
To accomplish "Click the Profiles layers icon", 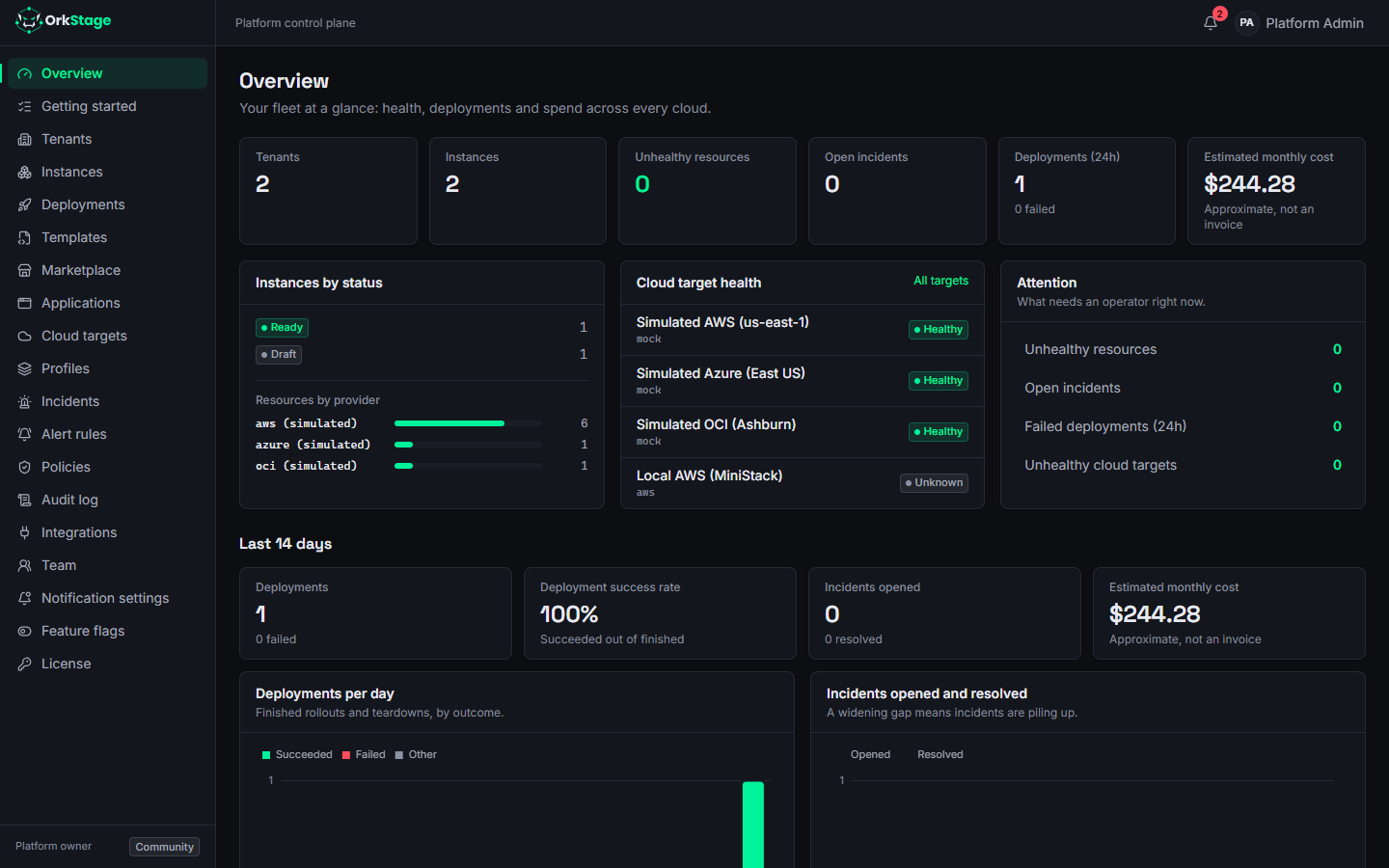I will click(24, 368).
